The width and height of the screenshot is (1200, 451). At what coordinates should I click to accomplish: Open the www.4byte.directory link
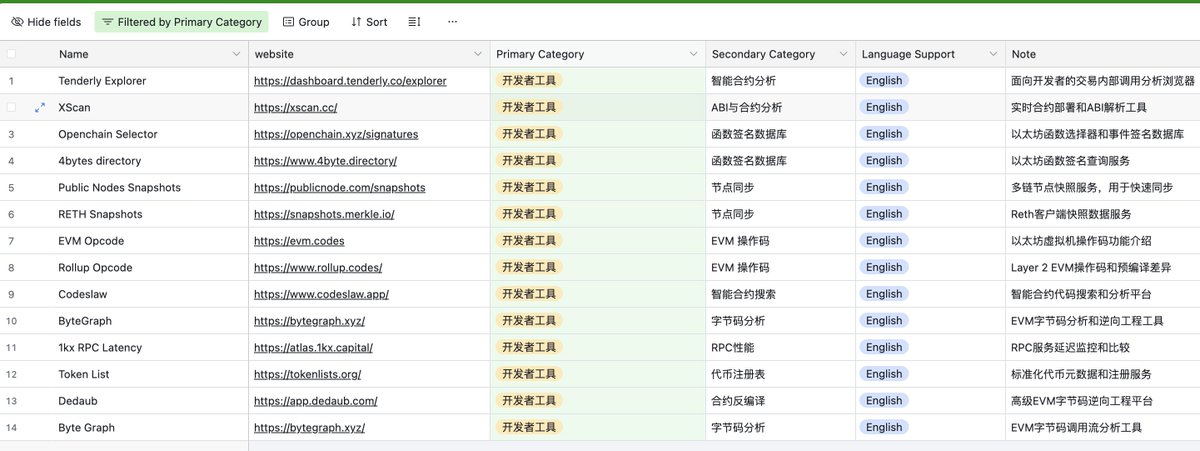point(325,161)
